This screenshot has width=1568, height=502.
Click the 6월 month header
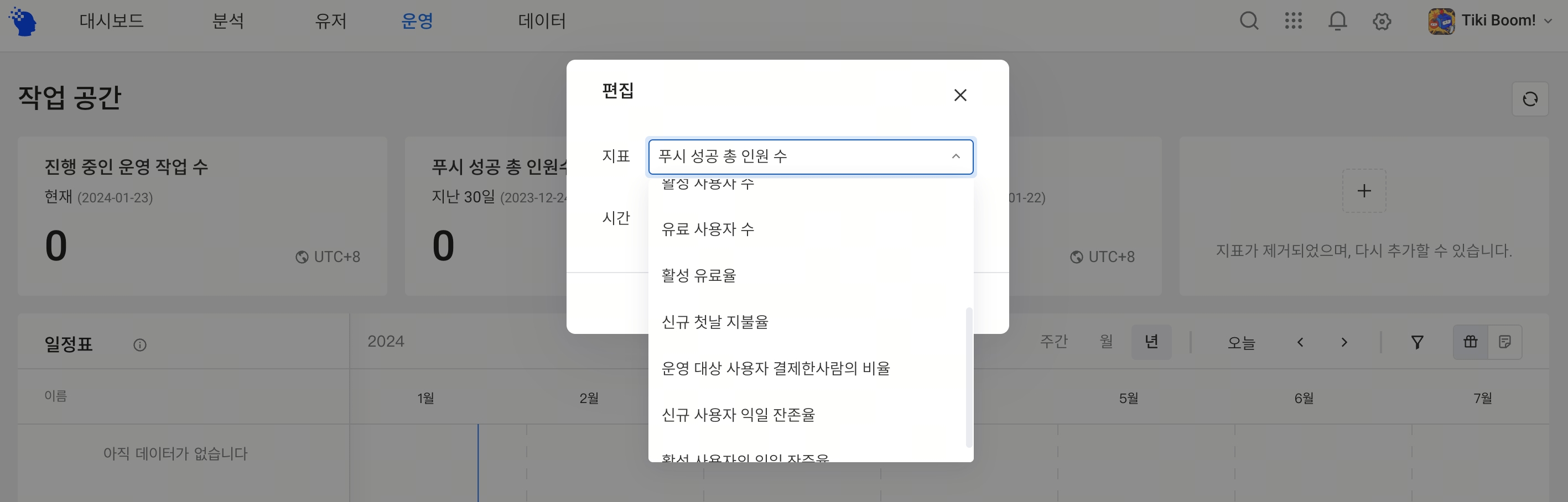coord(1304,398)
